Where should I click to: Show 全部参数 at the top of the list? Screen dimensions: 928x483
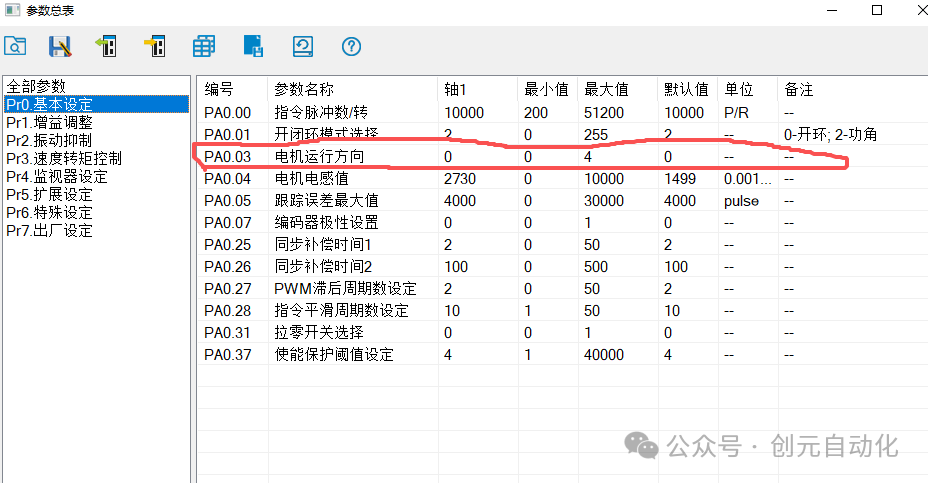pos(36,86)
